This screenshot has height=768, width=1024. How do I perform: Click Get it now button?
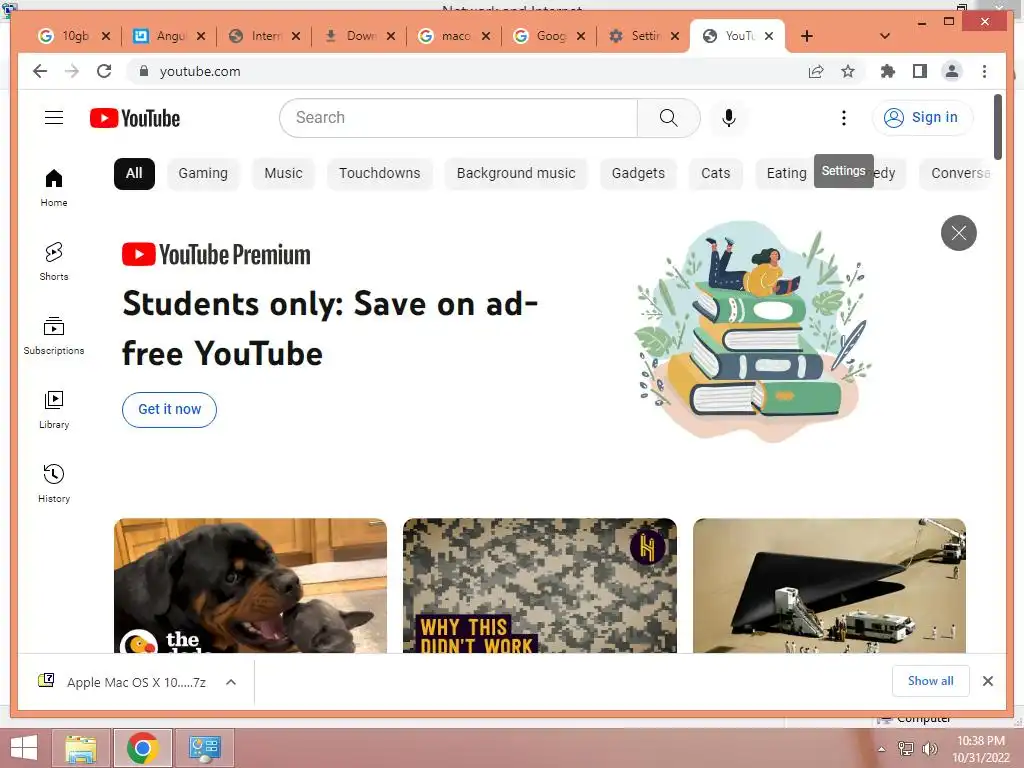click(169, 409)
